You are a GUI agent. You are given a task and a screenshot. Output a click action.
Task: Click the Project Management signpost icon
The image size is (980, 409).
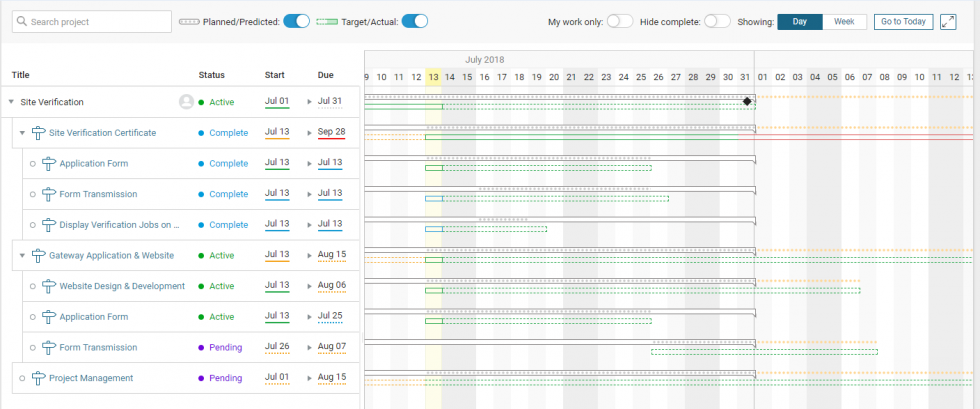(39, 378)
